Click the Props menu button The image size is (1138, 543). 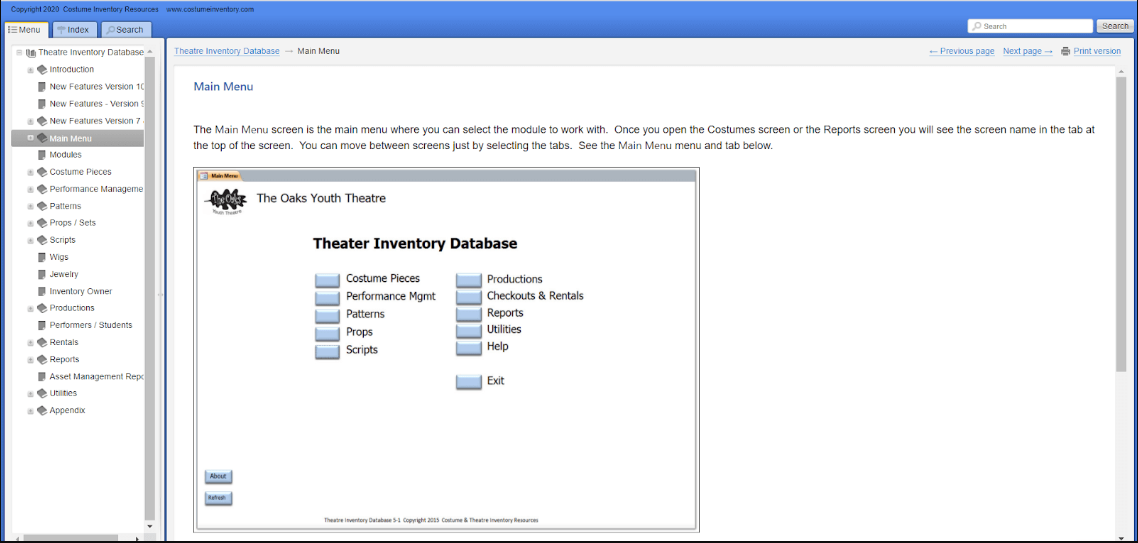327,334
